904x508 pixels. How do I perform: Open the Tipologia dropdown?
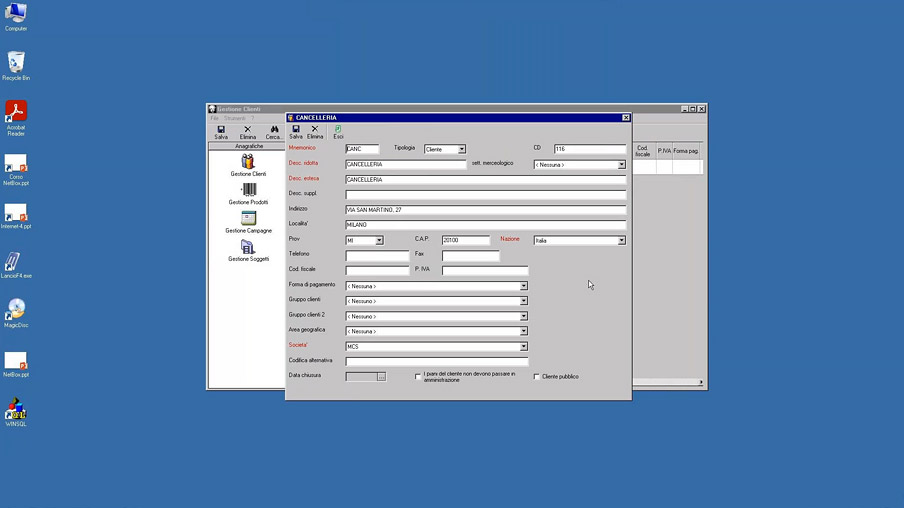pyautogui.click(x=462, y=149)
